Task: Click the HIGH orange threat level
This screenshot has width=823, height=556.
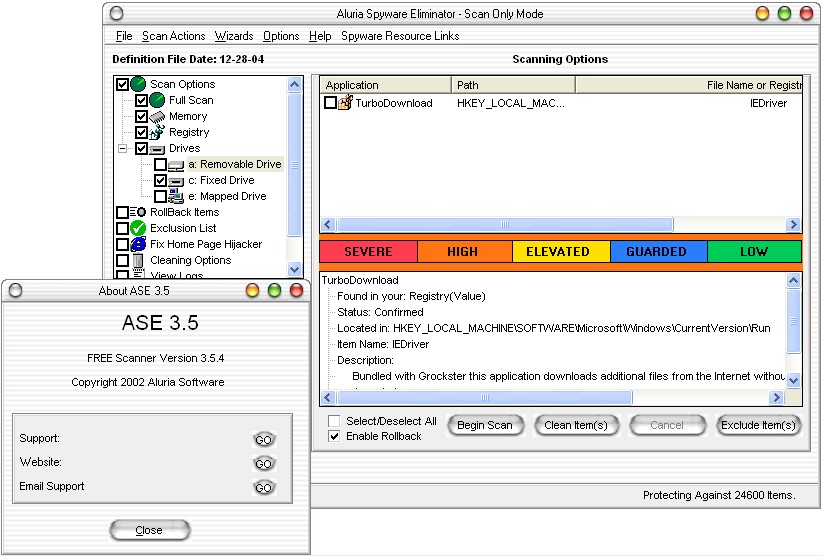Action: 465,251
